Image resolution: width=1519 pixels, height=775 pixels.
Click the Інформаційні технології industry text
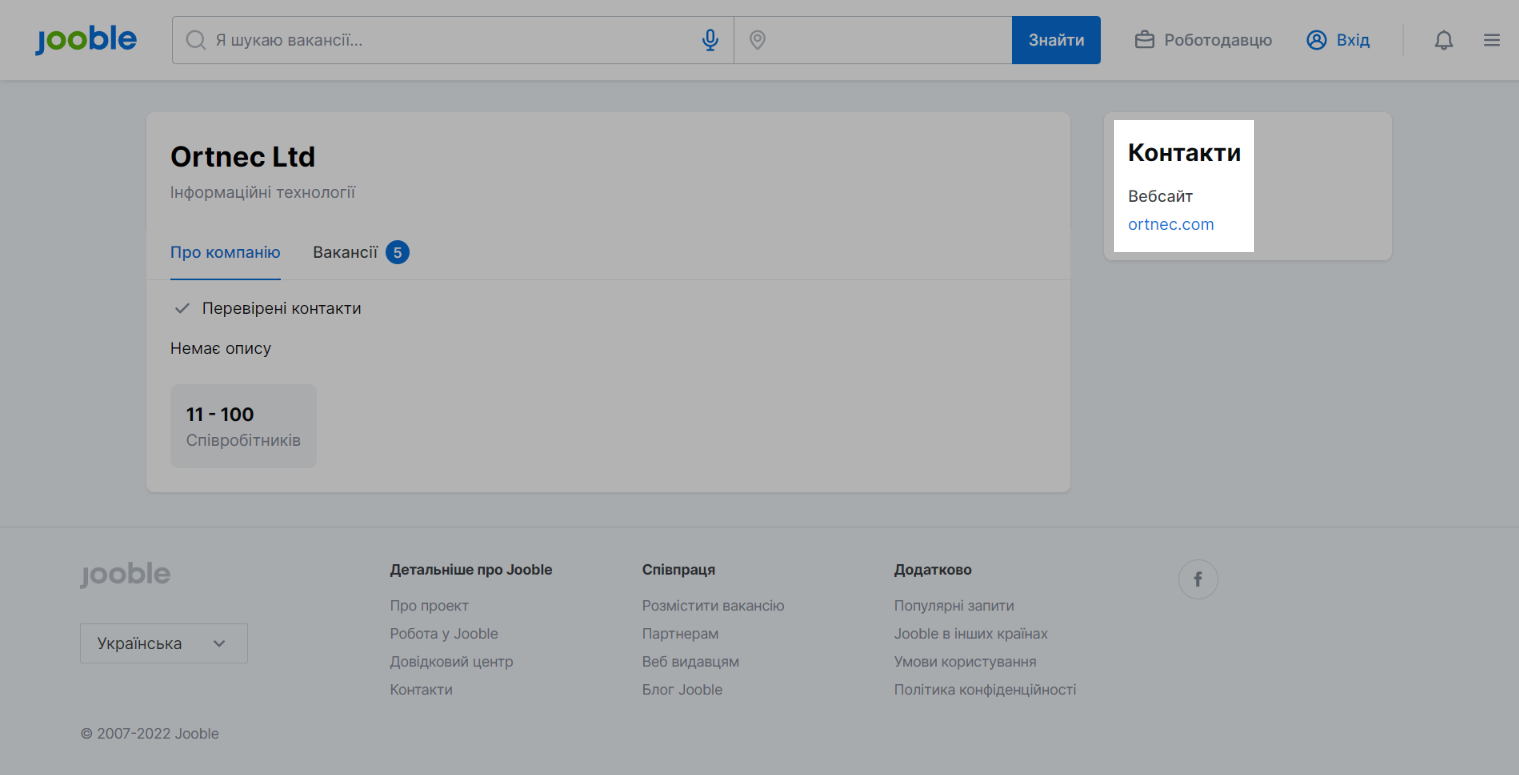[263, 193]
